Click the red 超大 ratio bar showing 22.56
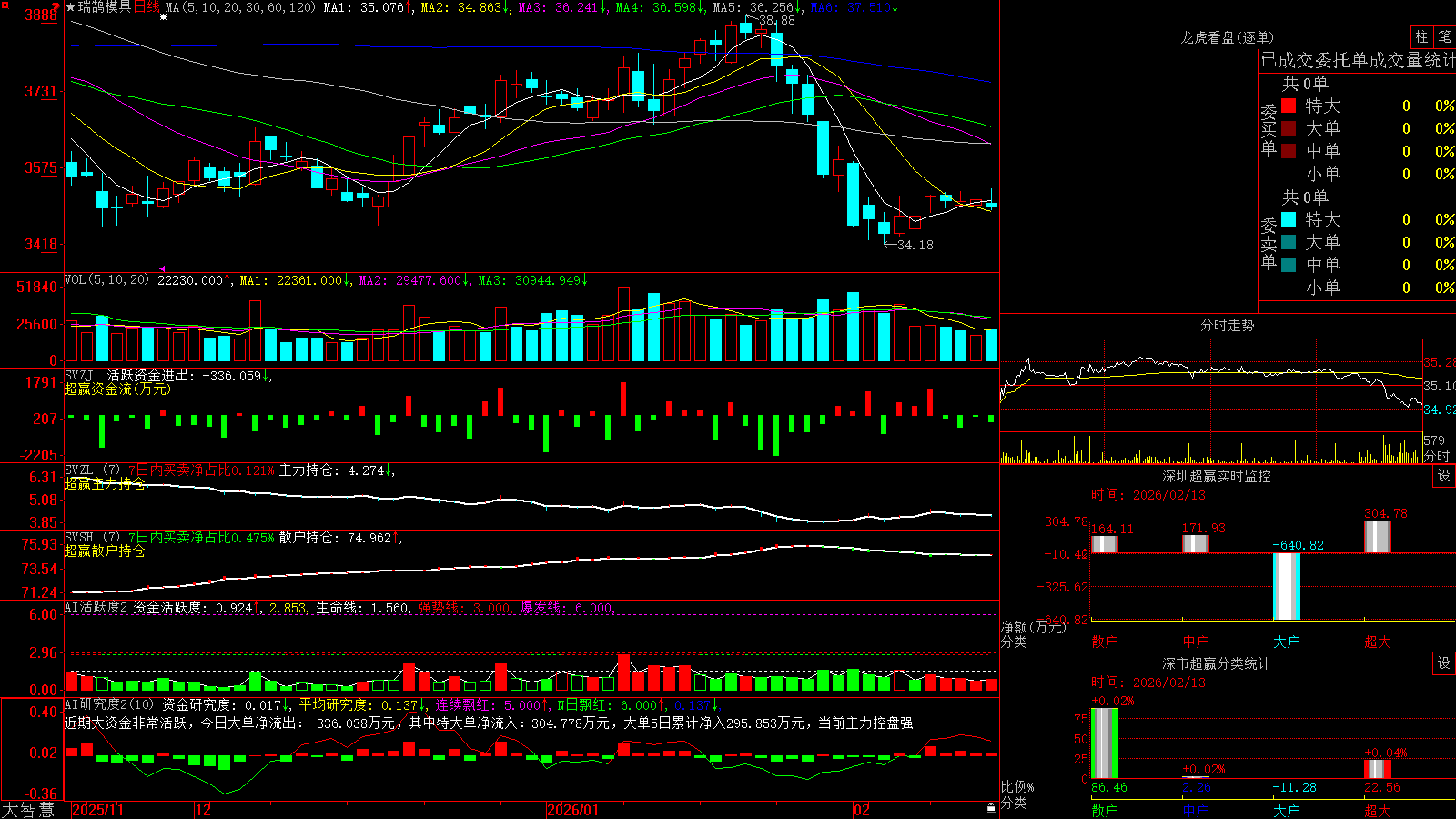Viewport: 1456px width, 819px height. click(x=1377, y=769)
